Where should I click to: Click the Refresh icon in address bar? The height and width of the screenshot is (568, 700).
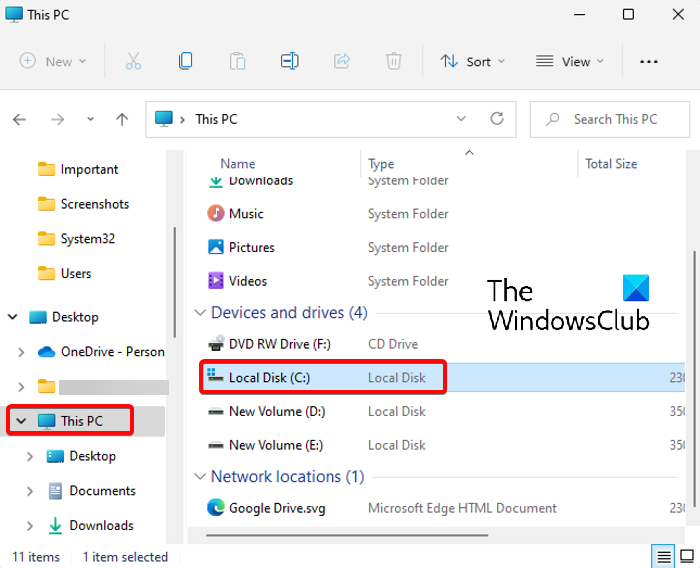click(497, 119)
